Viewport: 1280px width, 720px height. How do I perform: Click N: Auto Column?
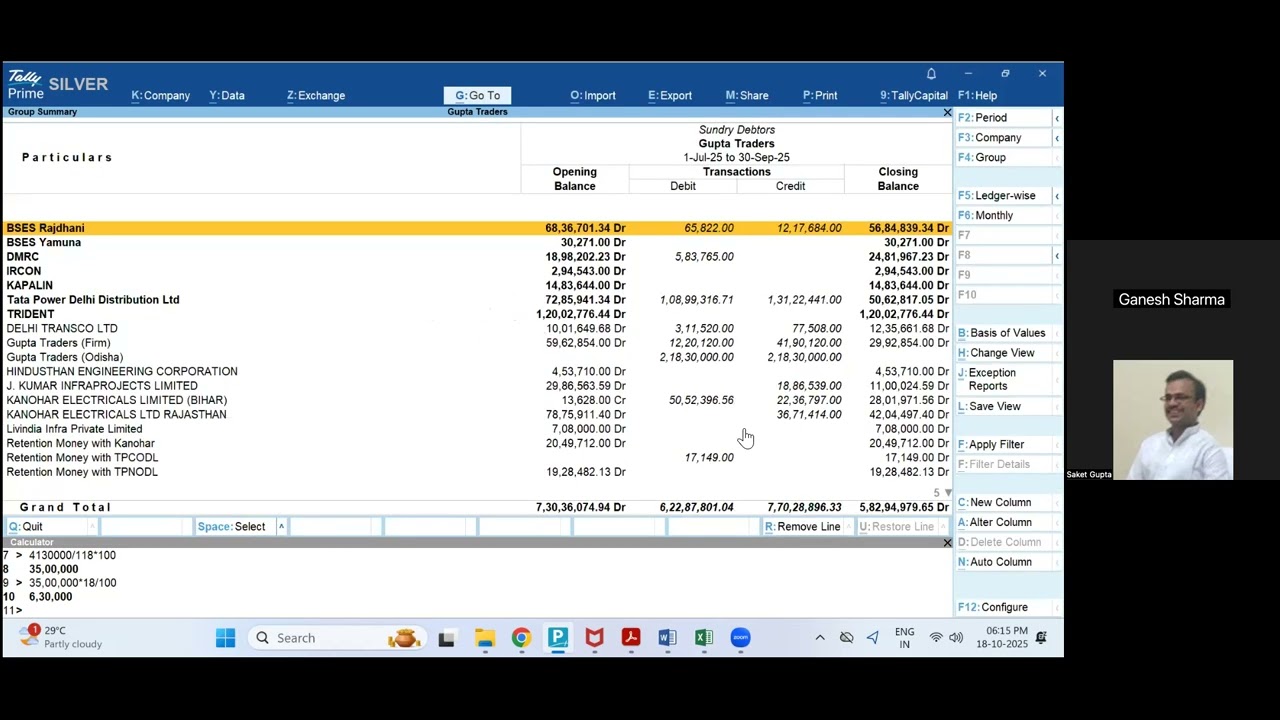tap(1002, 562)
